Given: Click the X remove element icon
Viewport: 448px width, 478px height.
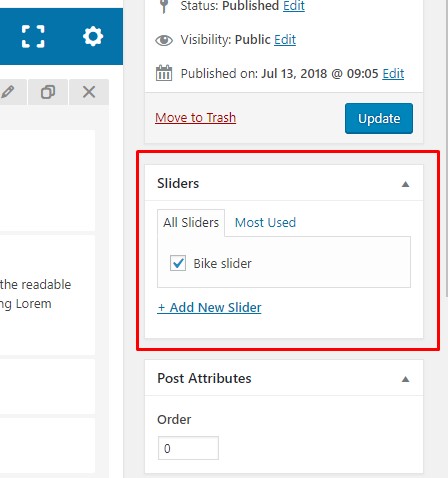Looking at the screenshot, I should coord(89,92).
